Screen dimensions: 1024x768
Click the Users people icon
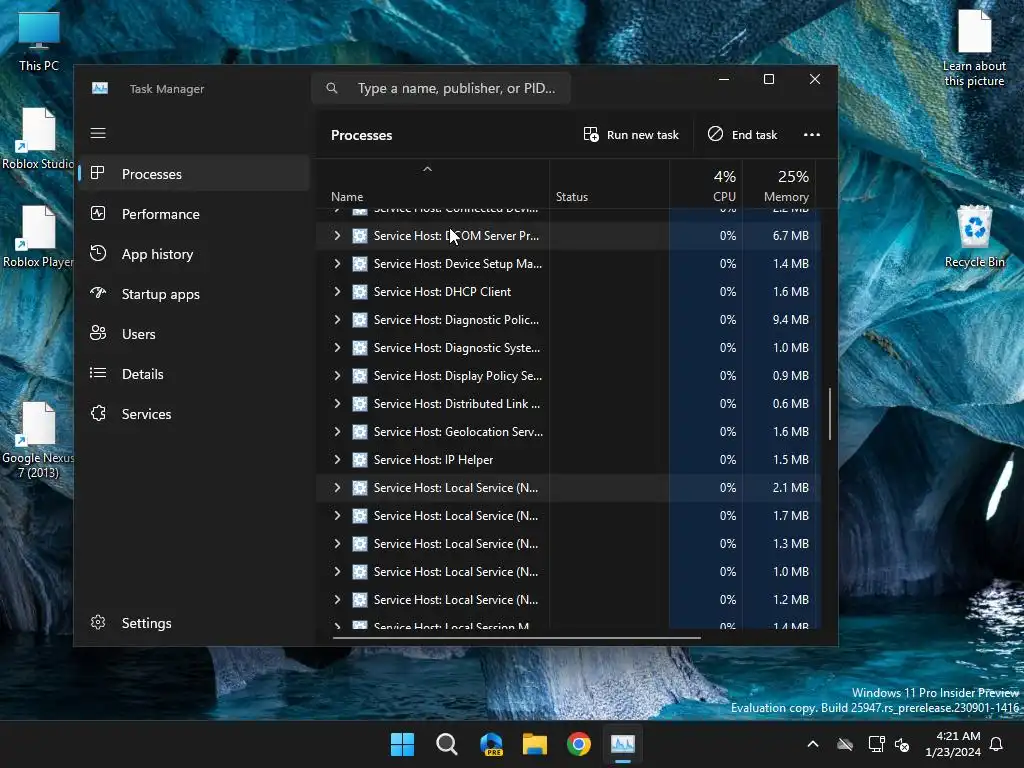pyautogui.click(x=98, y=333)
